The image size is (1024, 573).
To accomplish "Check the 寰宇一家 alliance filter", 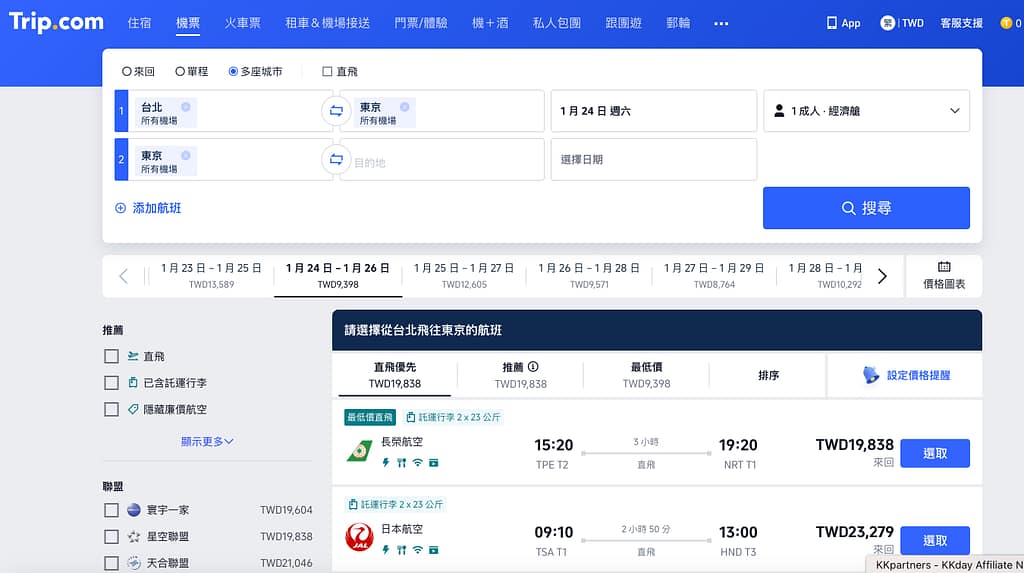I will 112,510.
